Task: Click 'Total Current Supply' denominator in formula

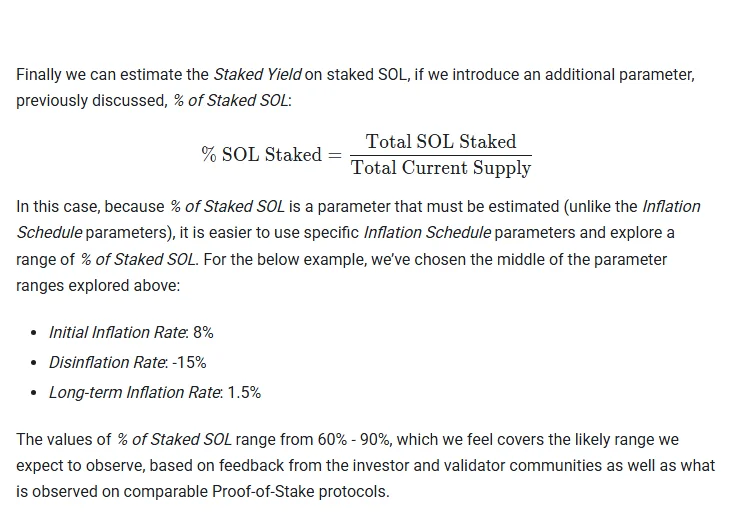Action: pyautogui.click(x=441, y=168)
